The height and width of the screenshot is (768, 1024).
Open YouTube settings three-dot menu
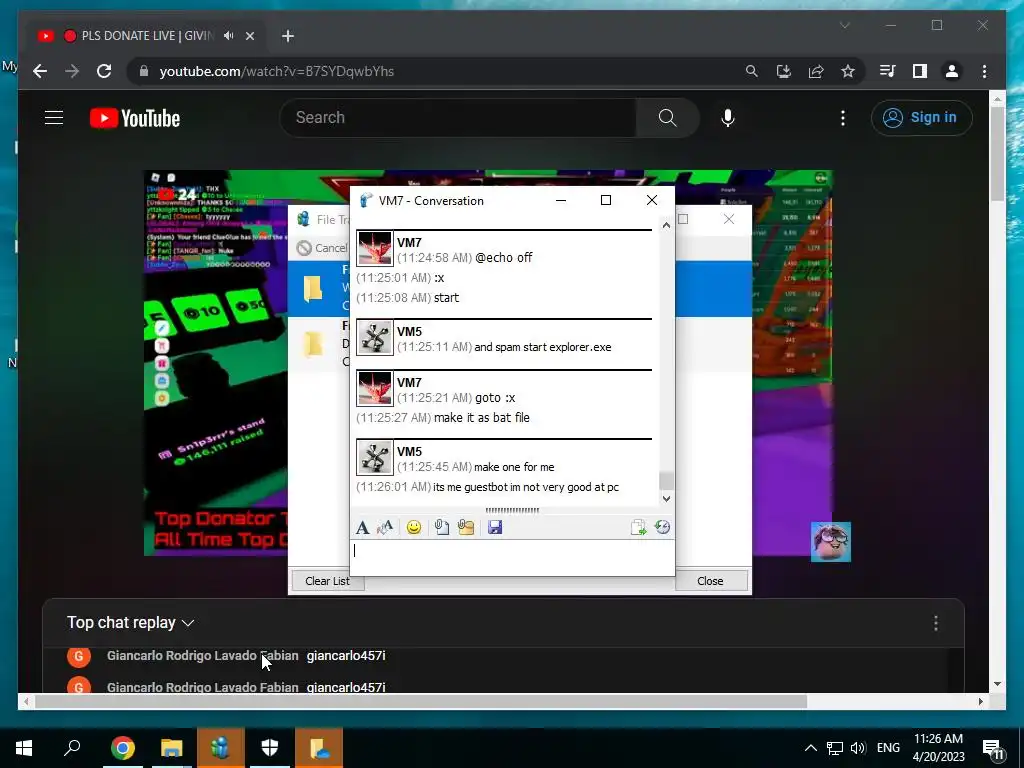coord(842,118)
